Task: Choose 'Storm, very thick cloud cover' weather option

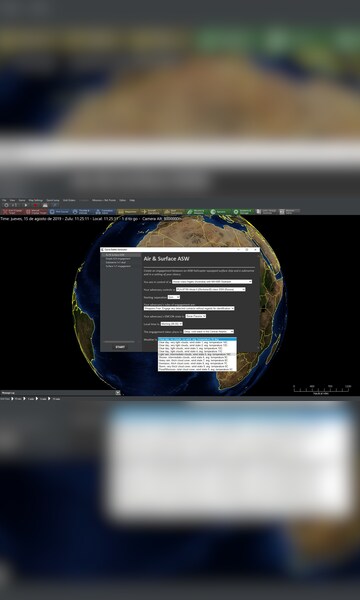Action: pos(197,366)
